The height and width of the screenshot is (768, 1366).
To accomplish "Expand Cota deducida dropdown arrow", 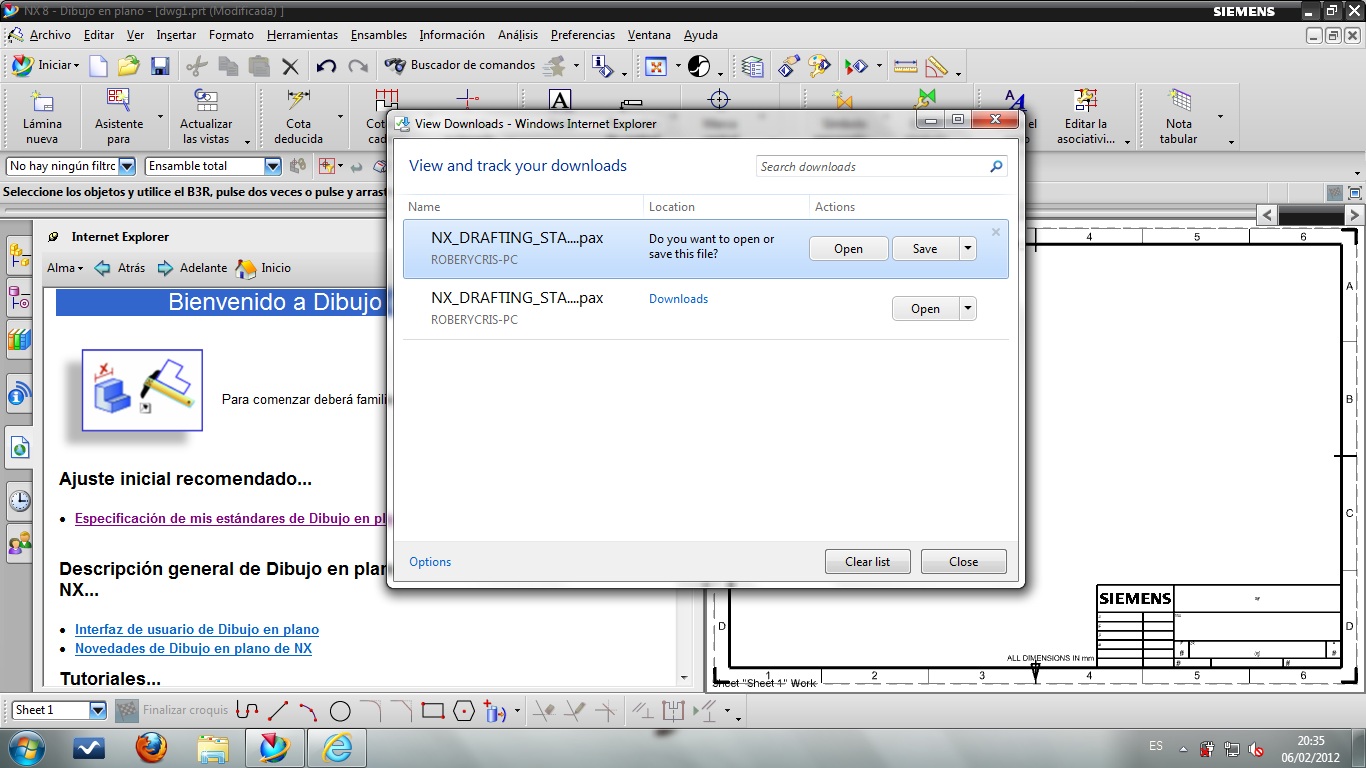I will click(x=341, y=117).
